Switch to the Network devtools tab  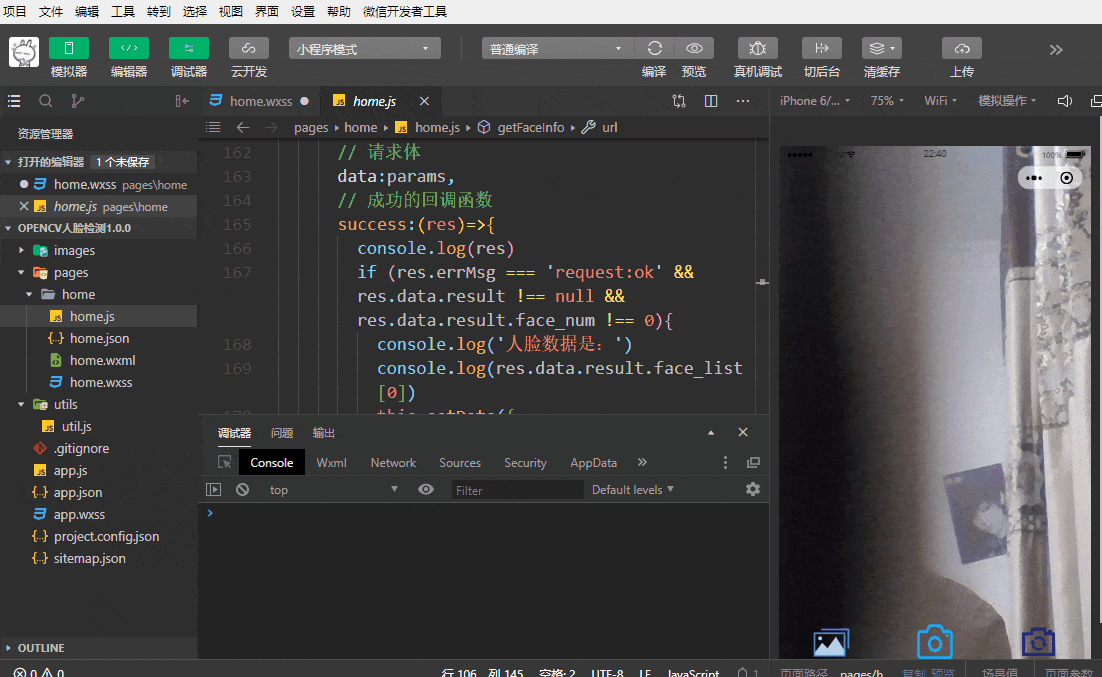pos(393,463)
